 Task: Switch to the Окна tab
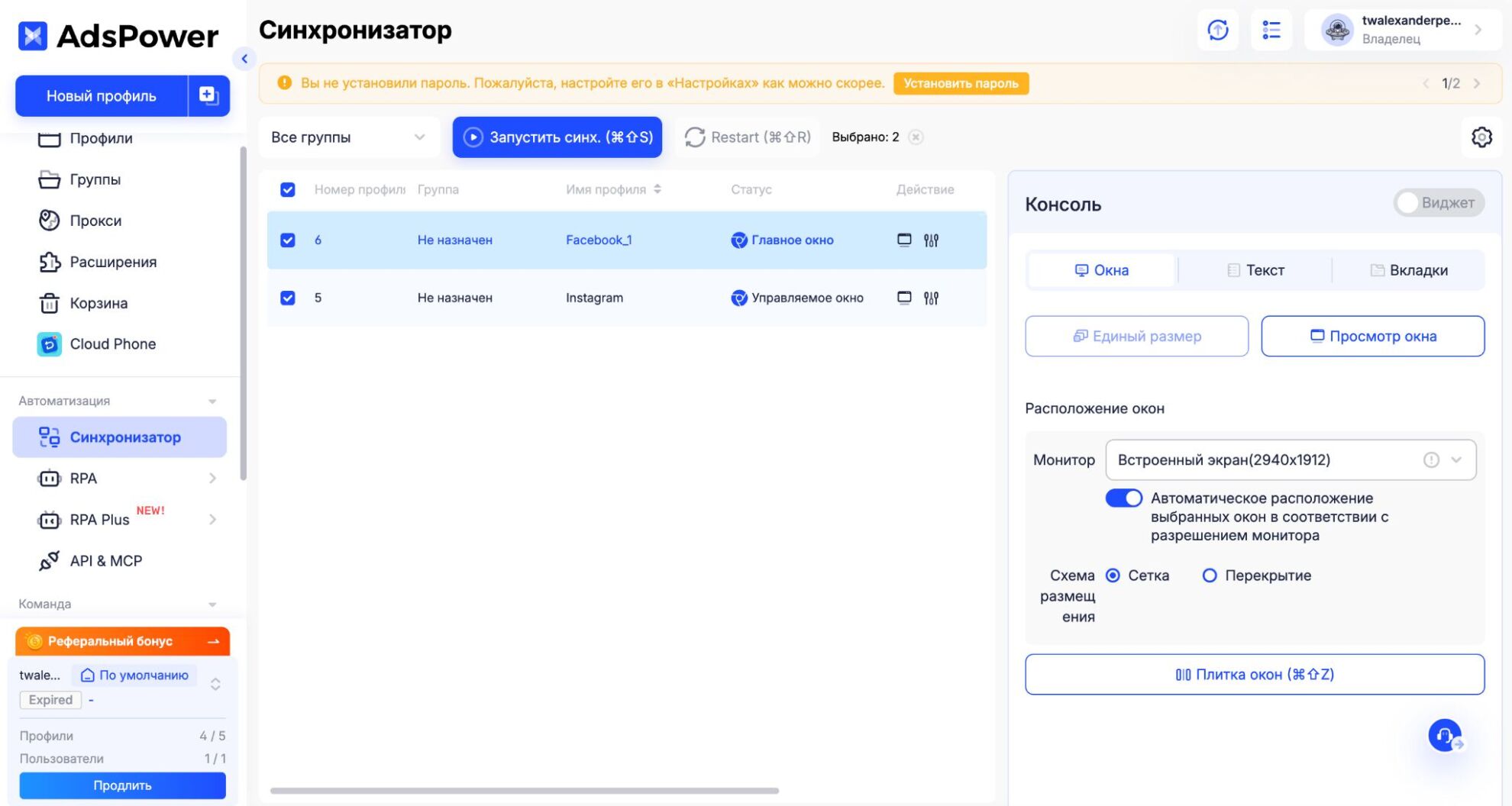click(1102, 270)
